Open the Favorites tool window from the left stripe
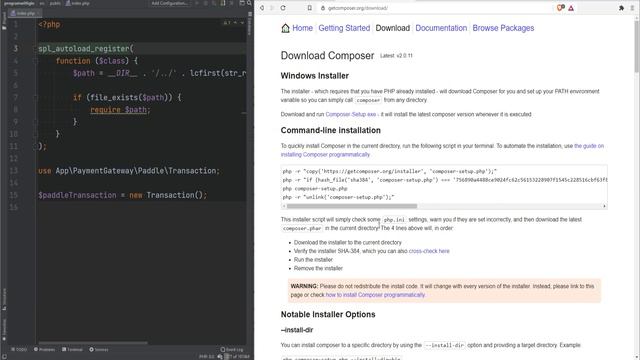The height and width of the screenshot is (360, 640). click(x=4, y=329)
